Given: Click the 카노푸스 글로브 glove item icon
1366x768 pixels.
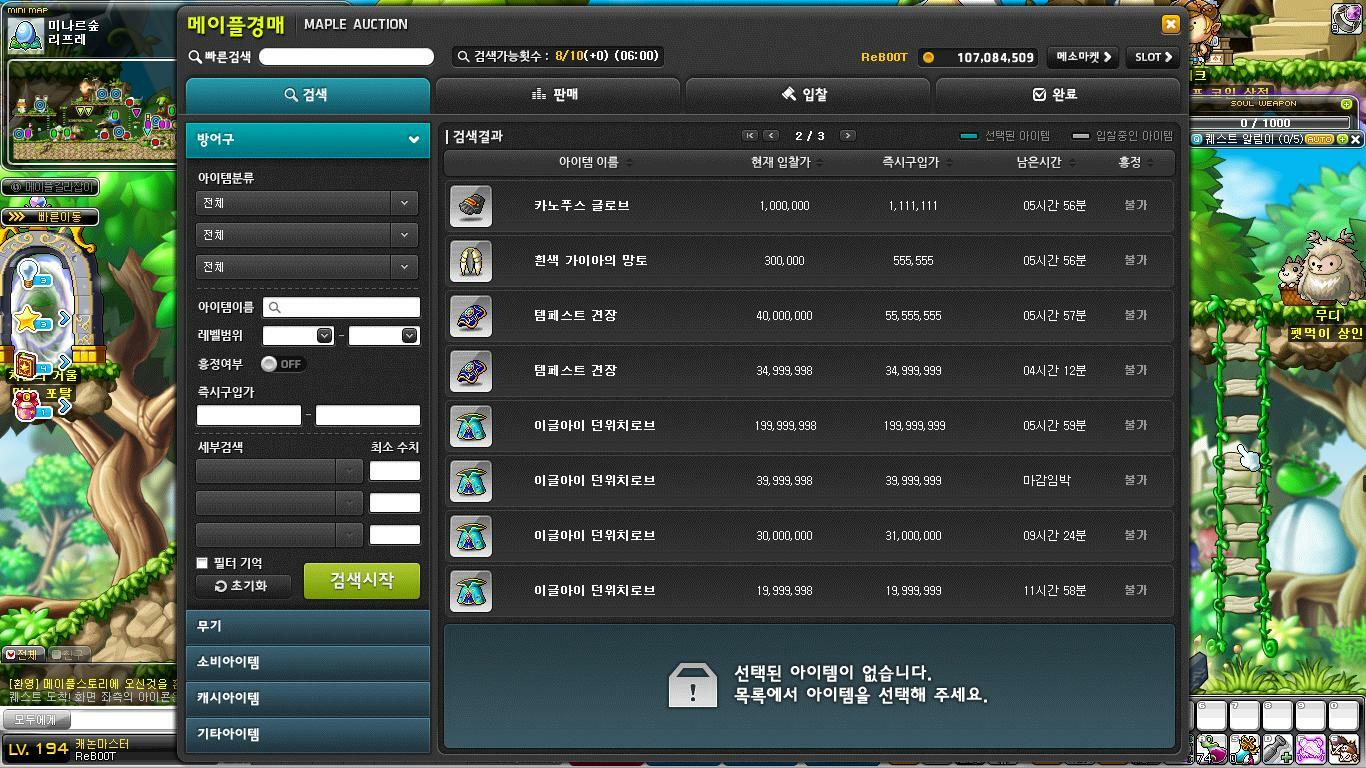Looking at the screenshot, I should click(471, 206).
